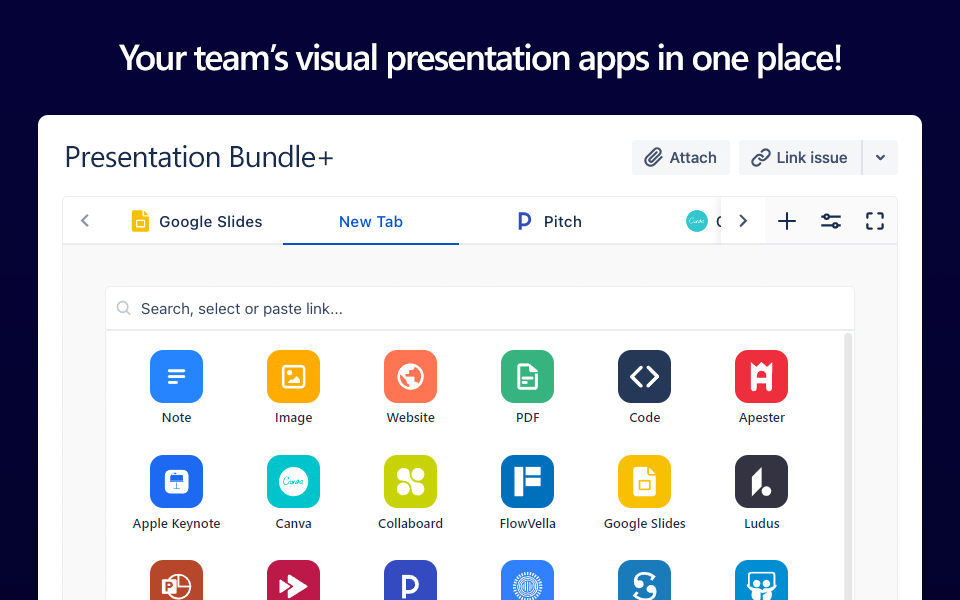Enter fullscreen mode with the expand icon

click(x=875, y=221)
